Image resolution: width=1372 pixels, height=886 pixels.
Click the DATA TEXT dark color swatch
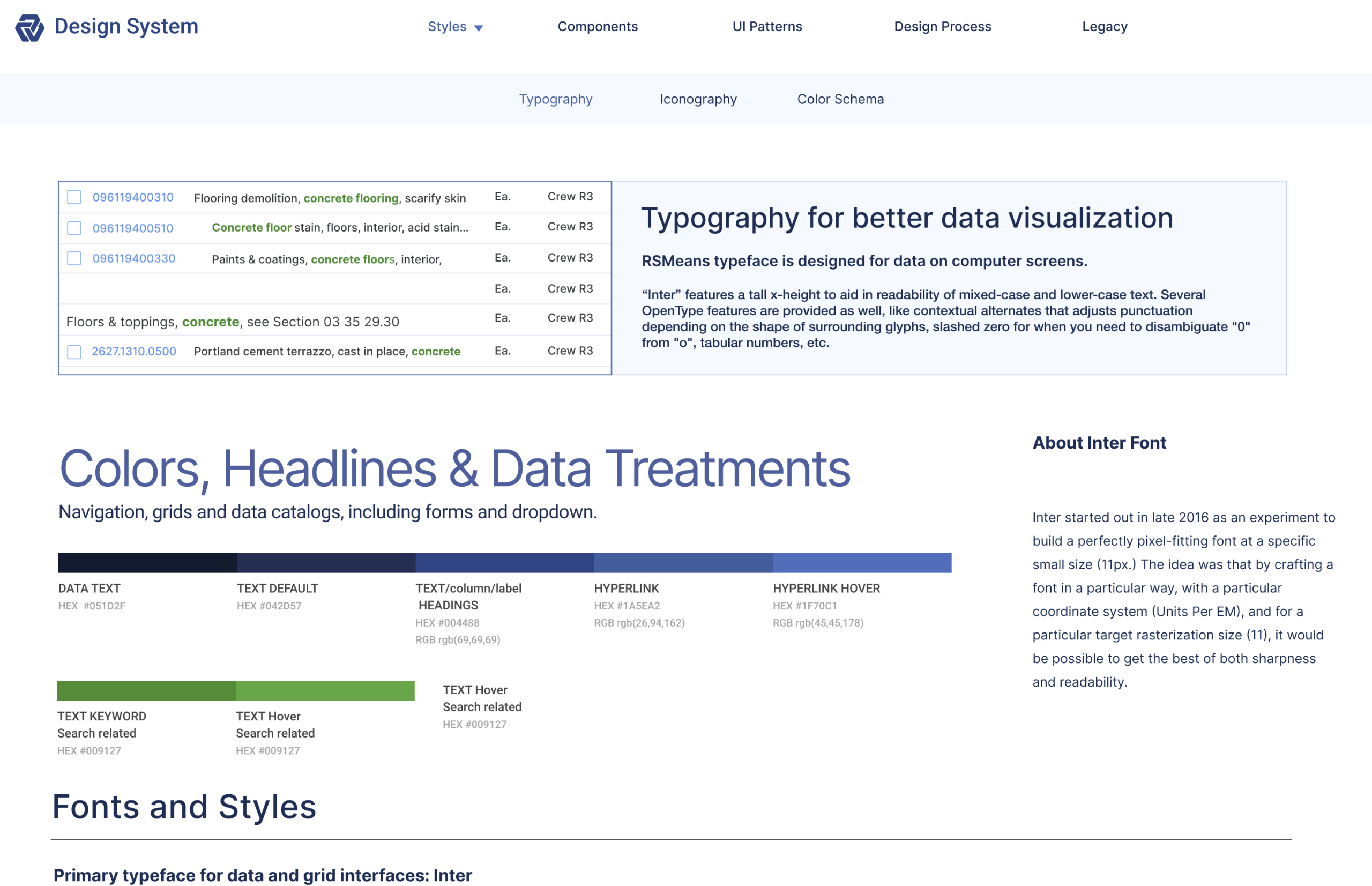click(147, 562)
